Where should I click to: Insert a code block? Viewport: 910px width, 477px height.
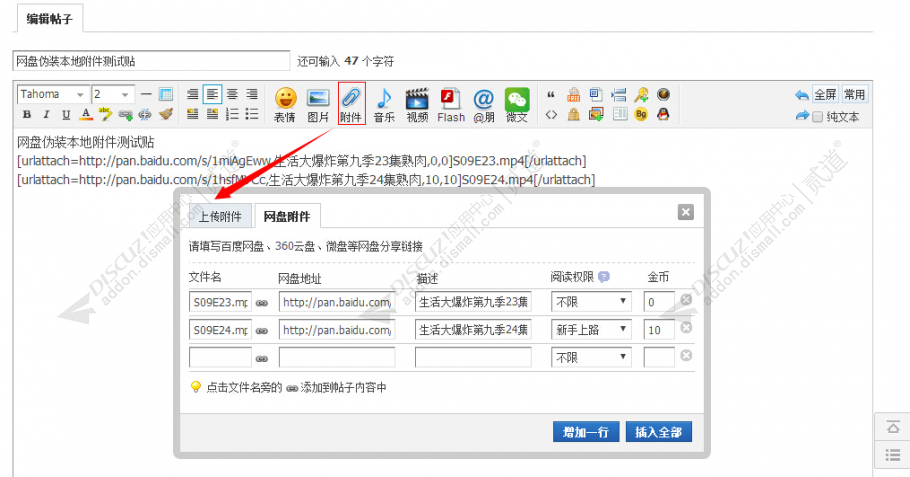tap(551, 114)
